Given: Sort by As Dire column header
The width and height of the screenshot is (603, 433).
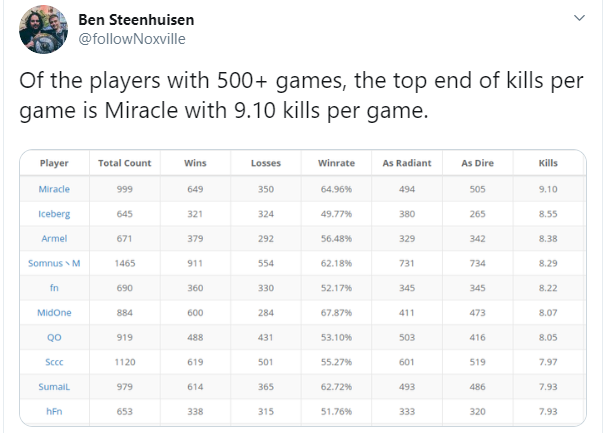Looking at the screenshot, I should [x=478, y=163].
